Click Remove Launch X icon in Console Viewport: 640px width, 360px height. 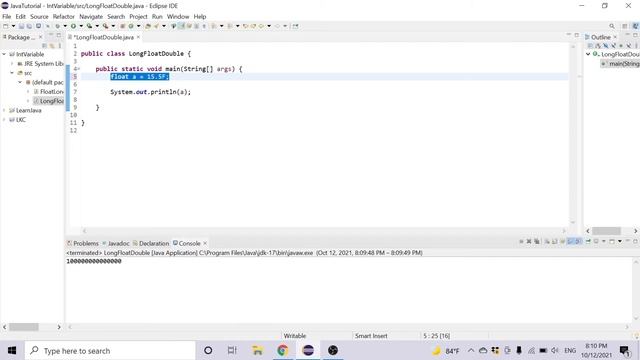point(529,242)
